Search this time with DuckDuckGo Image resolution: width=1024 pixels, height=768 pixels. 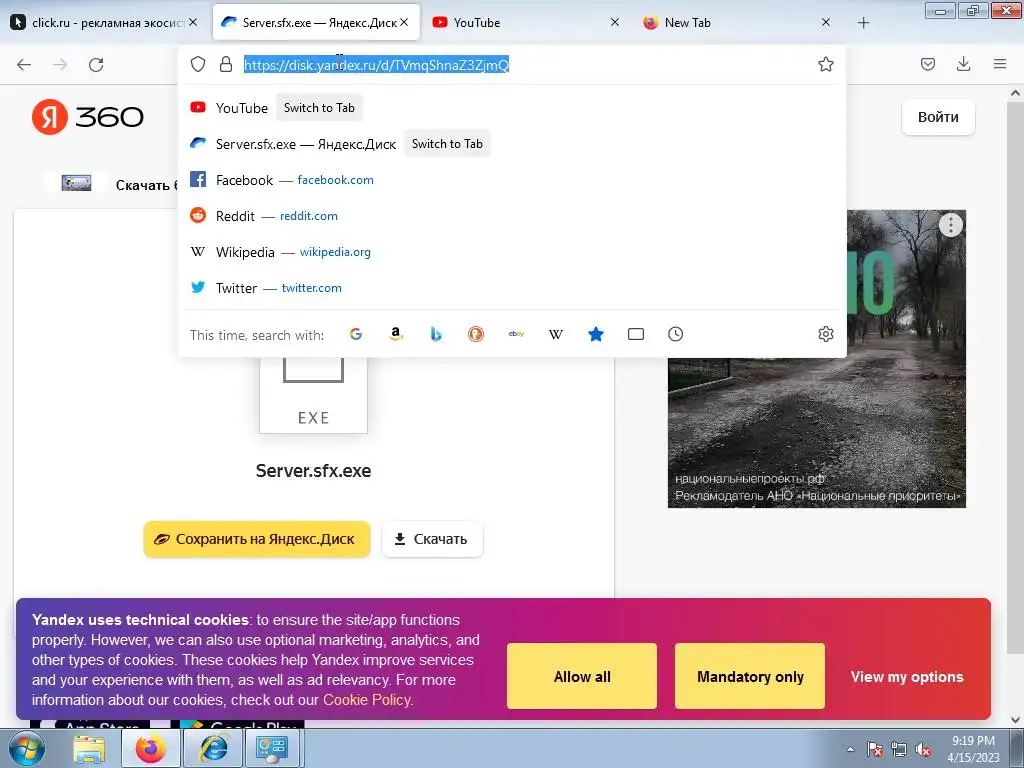pyautogui.click(x=476, y=334)
